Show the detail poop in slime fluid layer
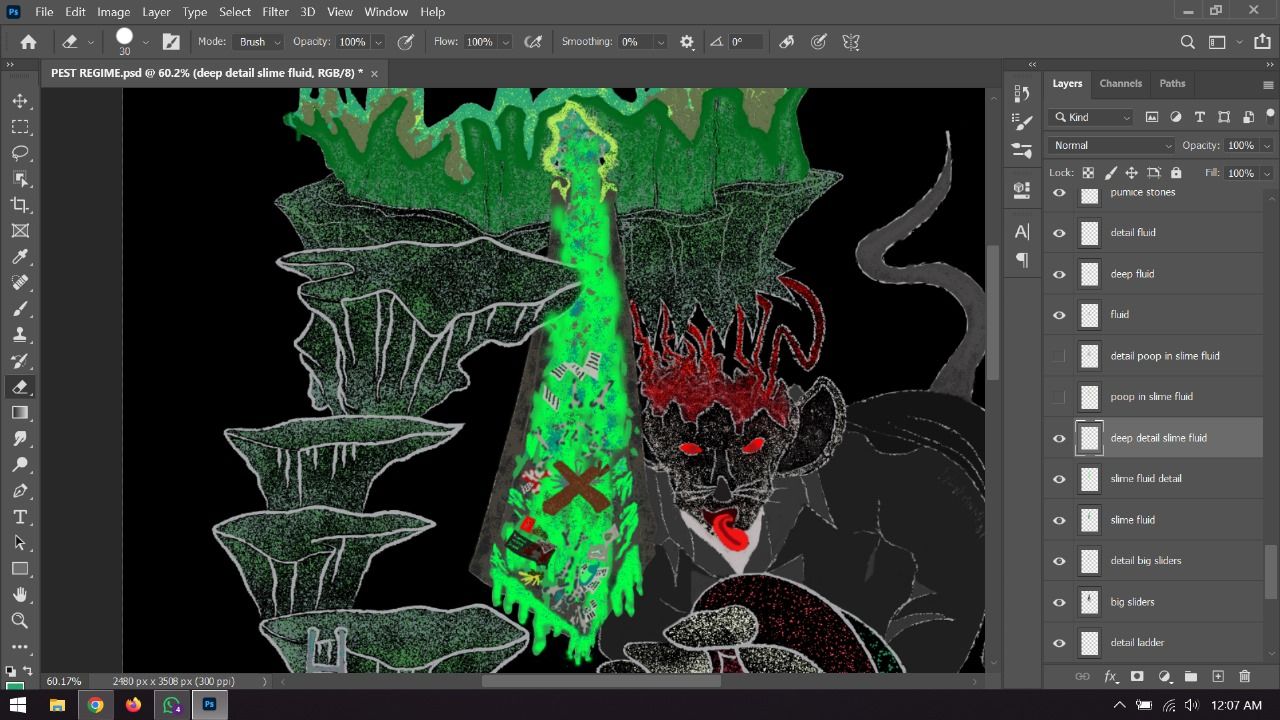 point(1059,356)
